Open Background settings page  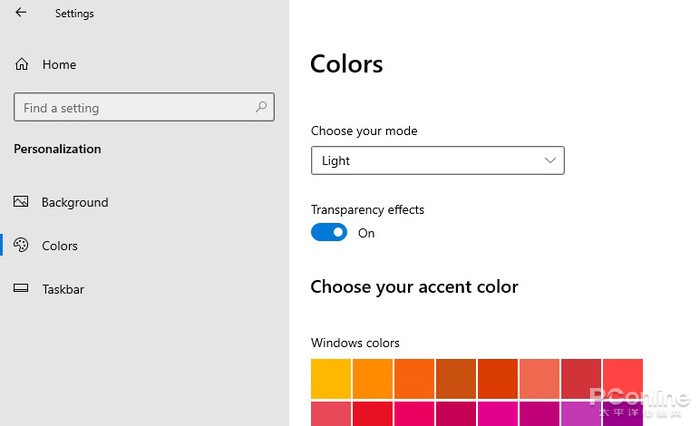[x=74, y=202]
